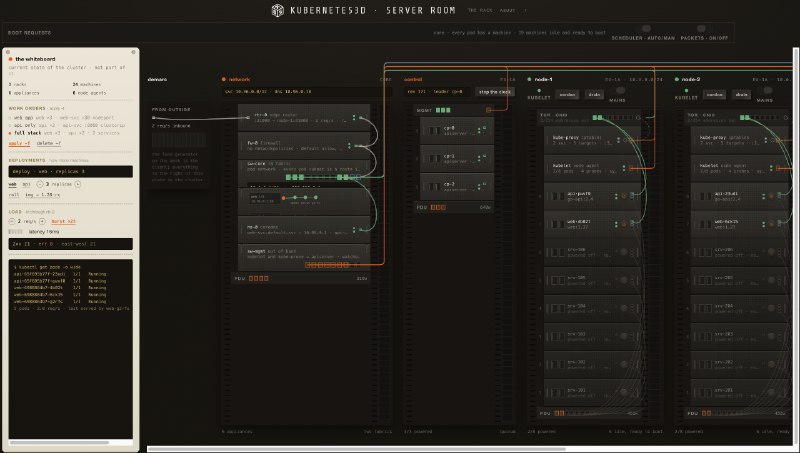
Task: Increase replicas with the plus button
Action: [x=78, y=184]
